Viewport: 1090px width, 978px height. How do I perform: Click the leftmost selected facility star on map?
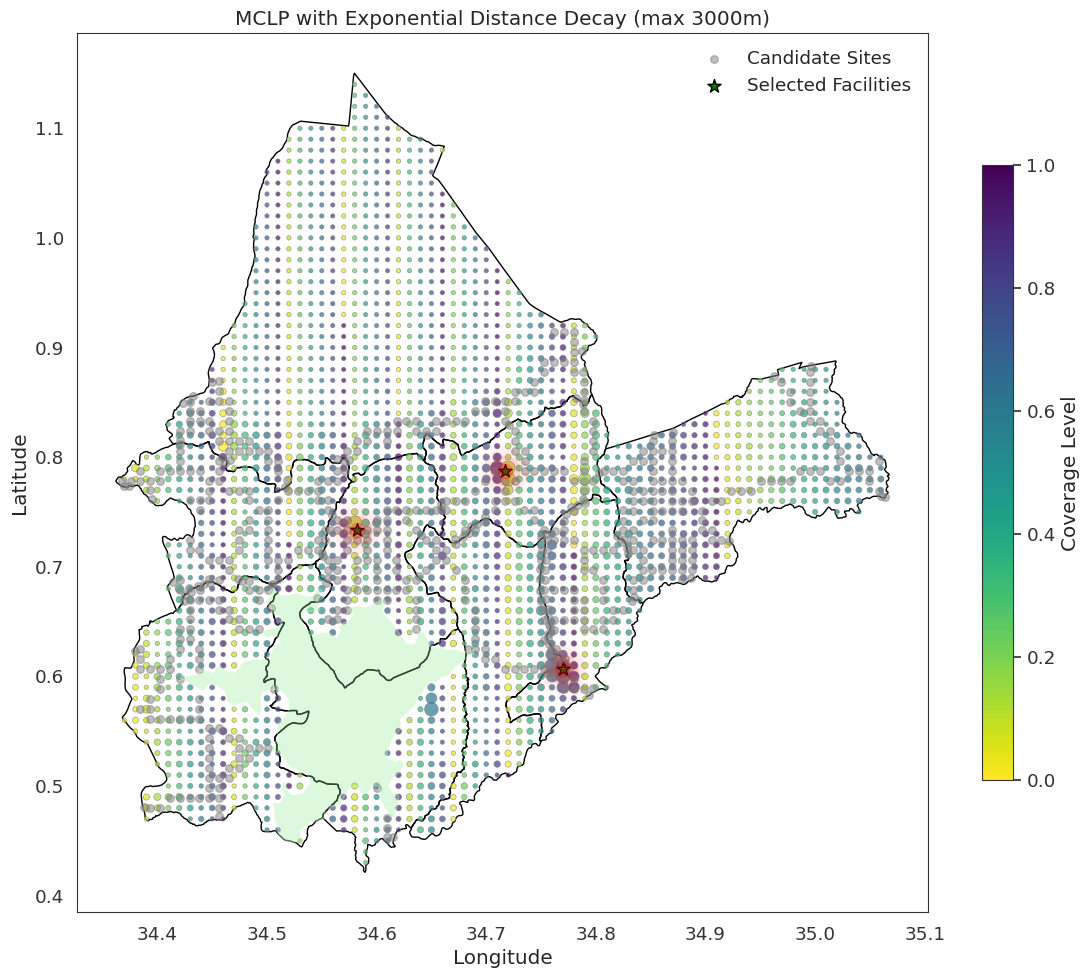click(357, 529)
